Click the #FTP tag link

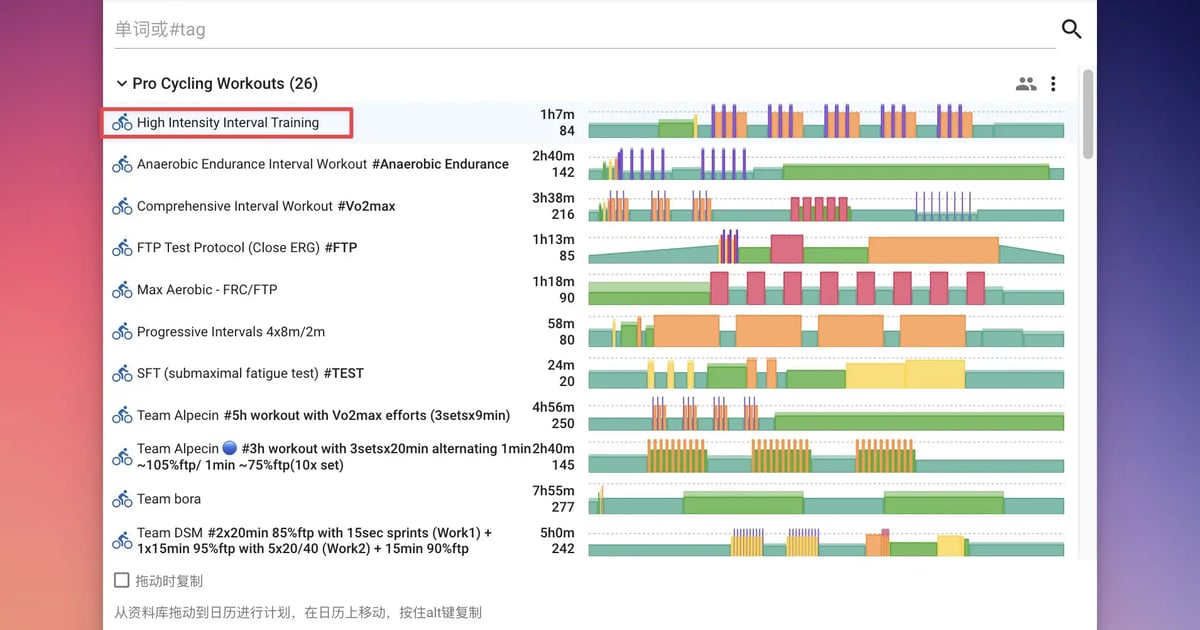coord(340,248)
